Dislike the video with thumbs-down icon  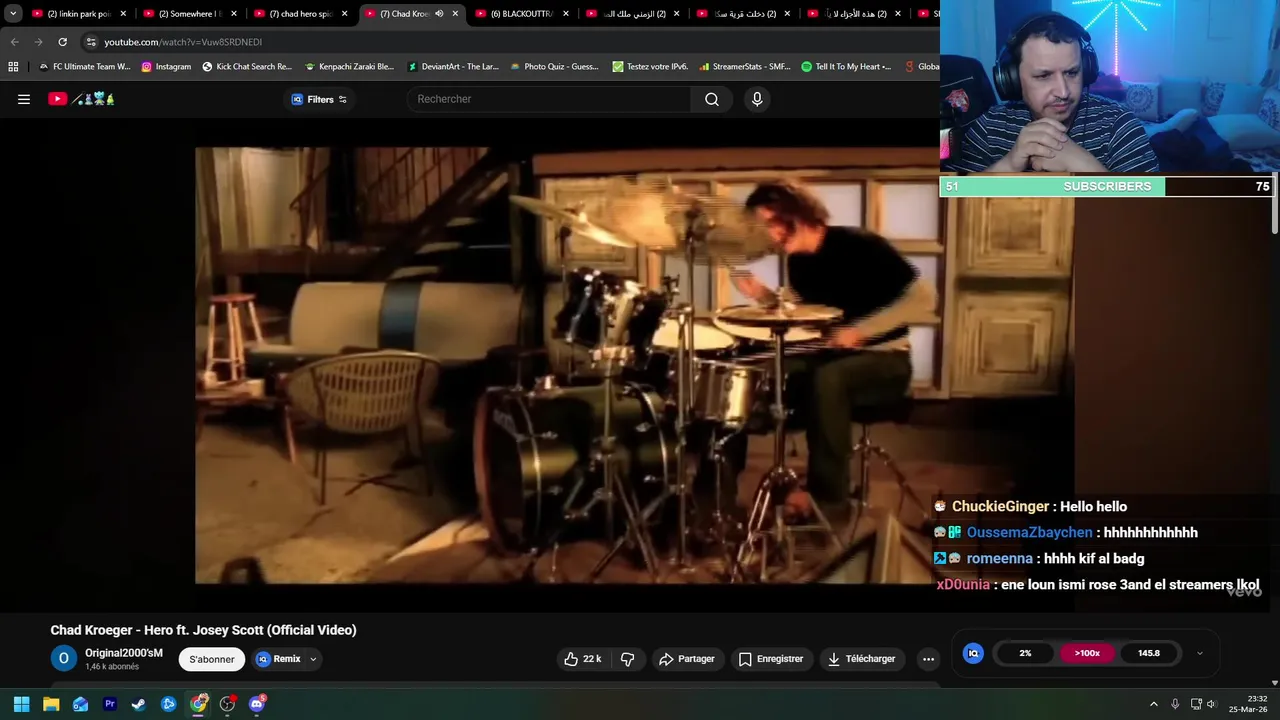(x=628, y=659)
